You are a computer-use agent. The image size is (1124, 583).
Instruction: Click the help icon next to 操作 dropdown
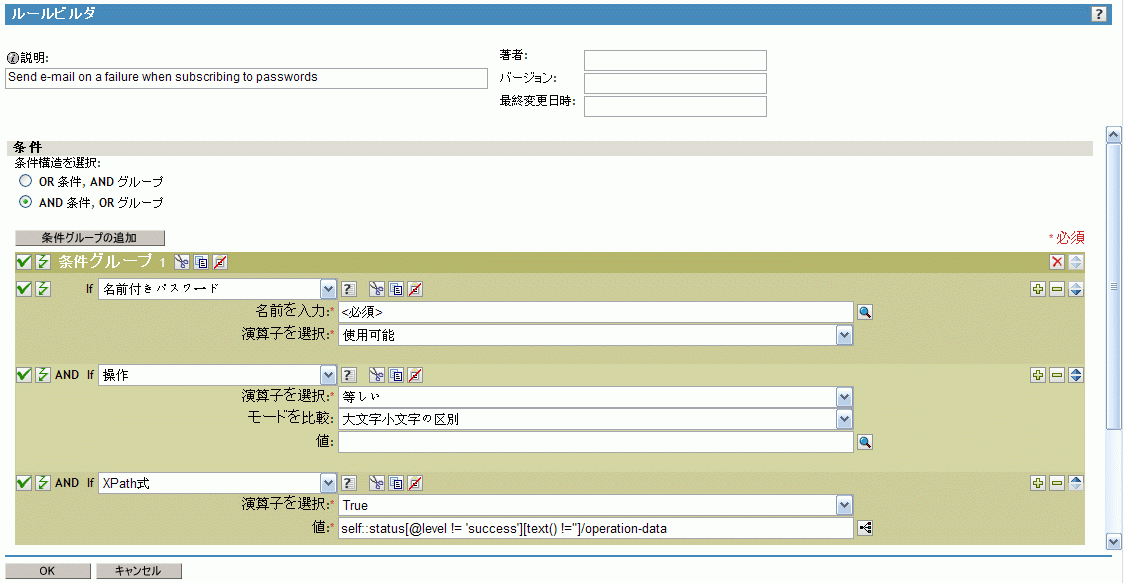point(348,375)
